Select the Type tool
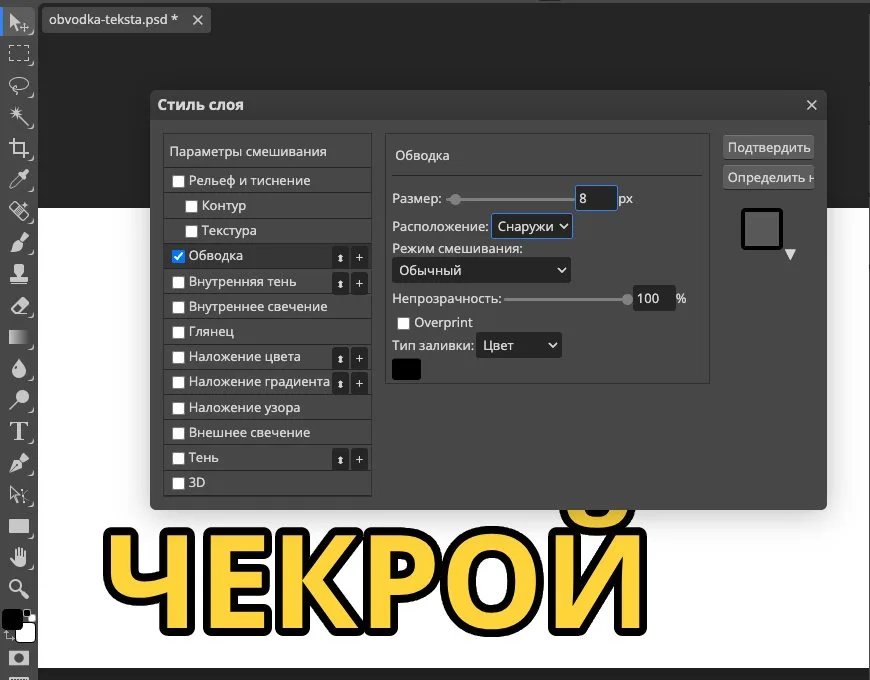The height and width of the screenshot is (680, 870). [x=18, y=431]
